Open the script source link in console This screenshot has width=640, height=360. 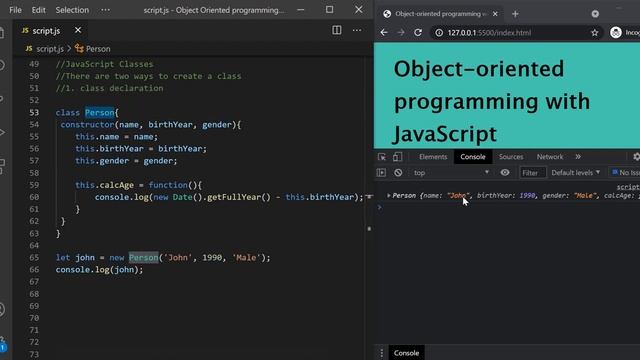(x=628, y=187)
